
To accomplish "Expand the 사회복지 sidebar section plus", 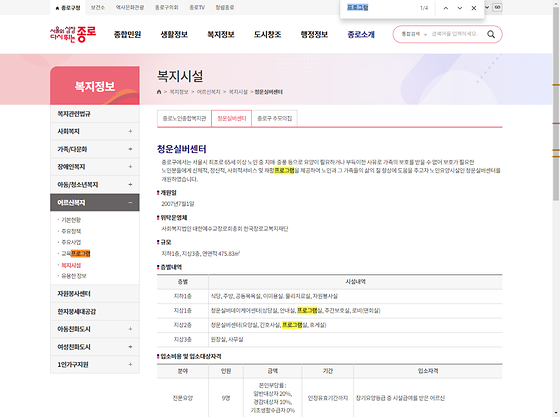I will [x=130, y=131].
